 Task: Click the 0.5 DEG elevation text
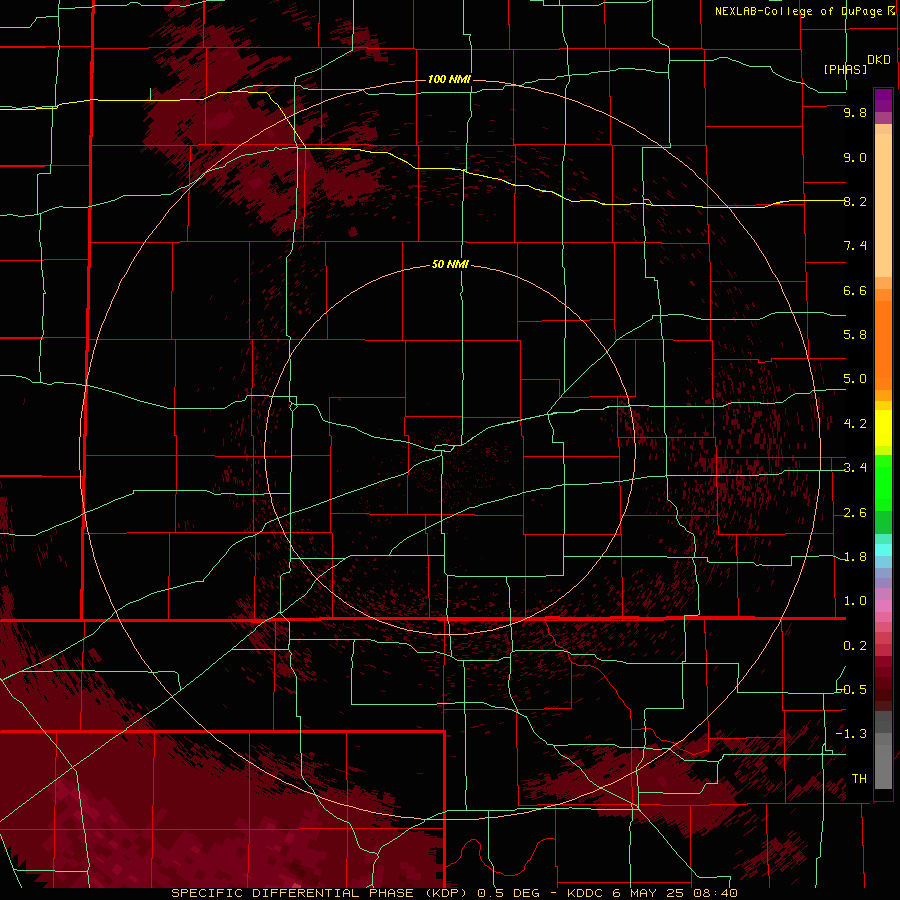pos(509,893)
